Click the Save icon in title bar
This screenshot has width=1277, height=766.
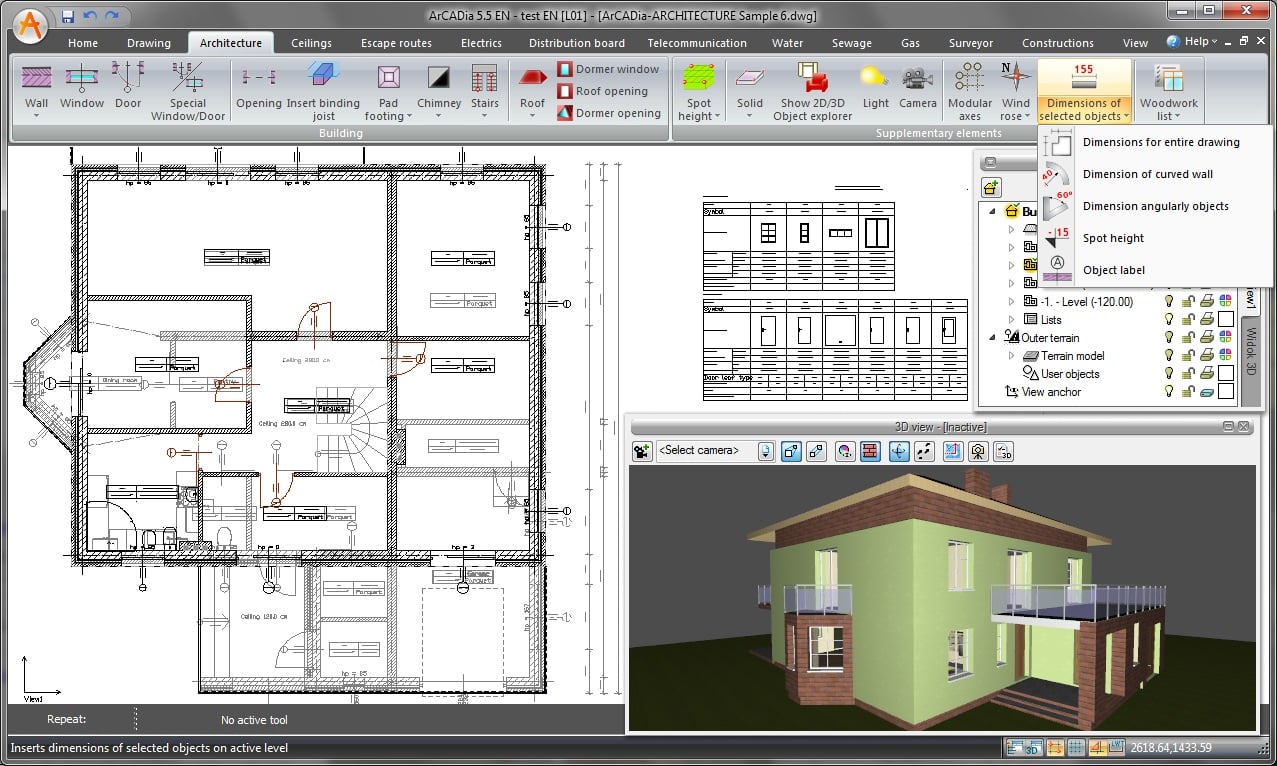[x=67, y=16]
